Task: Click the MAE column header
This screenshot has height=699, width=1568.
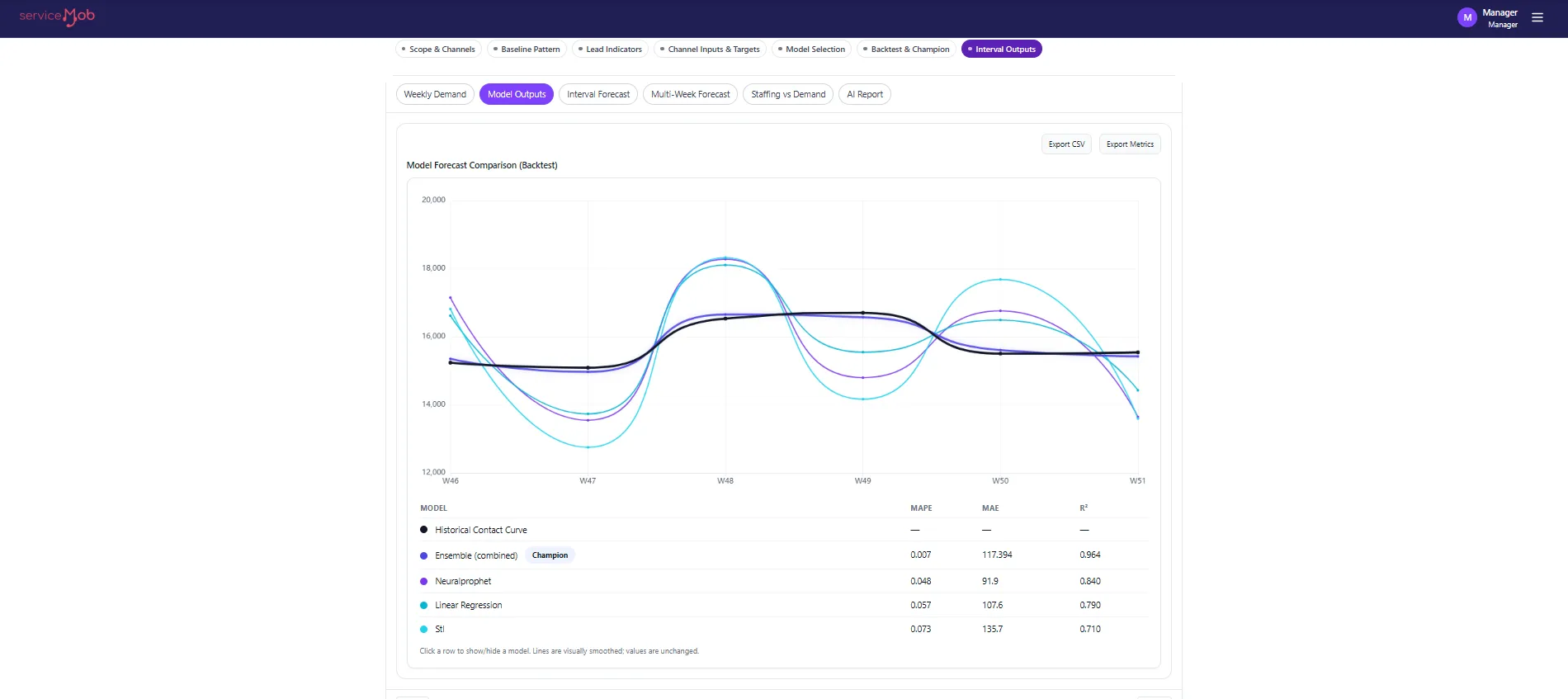Action: pos(990,508)
